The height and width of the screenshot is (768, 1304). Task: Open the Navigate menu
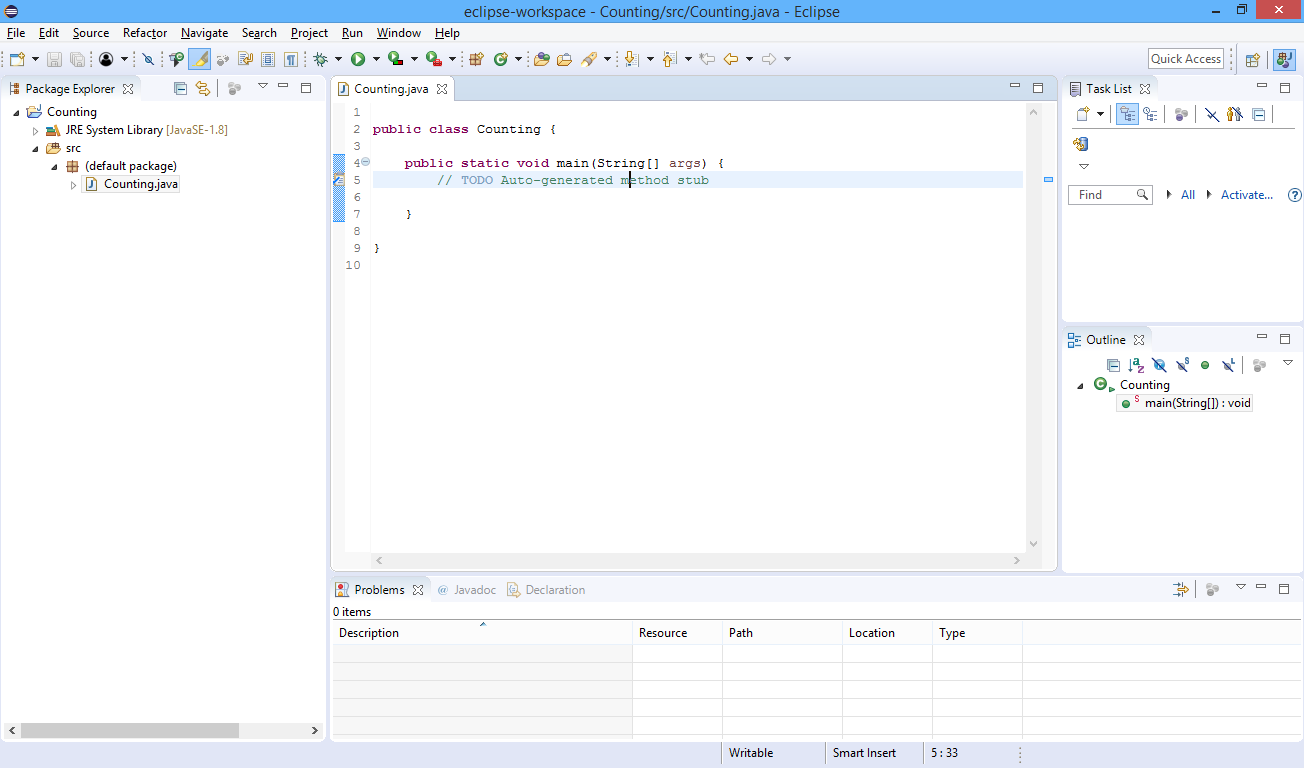(204, 33)
